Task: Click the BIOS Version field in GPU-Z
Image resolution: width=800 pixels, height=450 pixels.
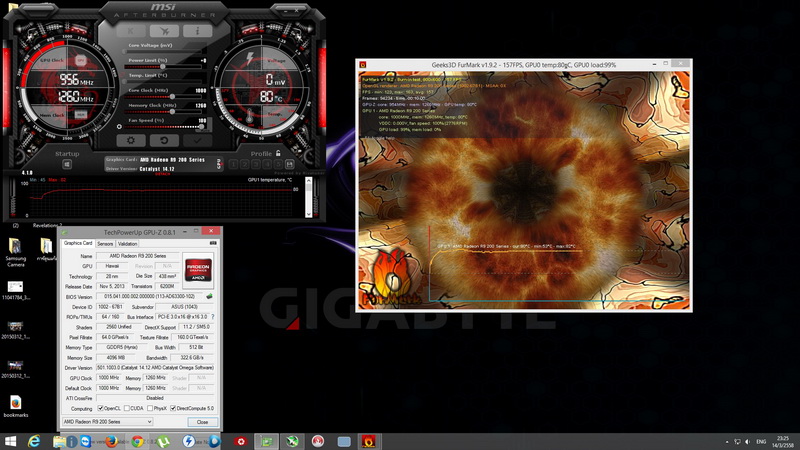Action: tap(150, 296)
